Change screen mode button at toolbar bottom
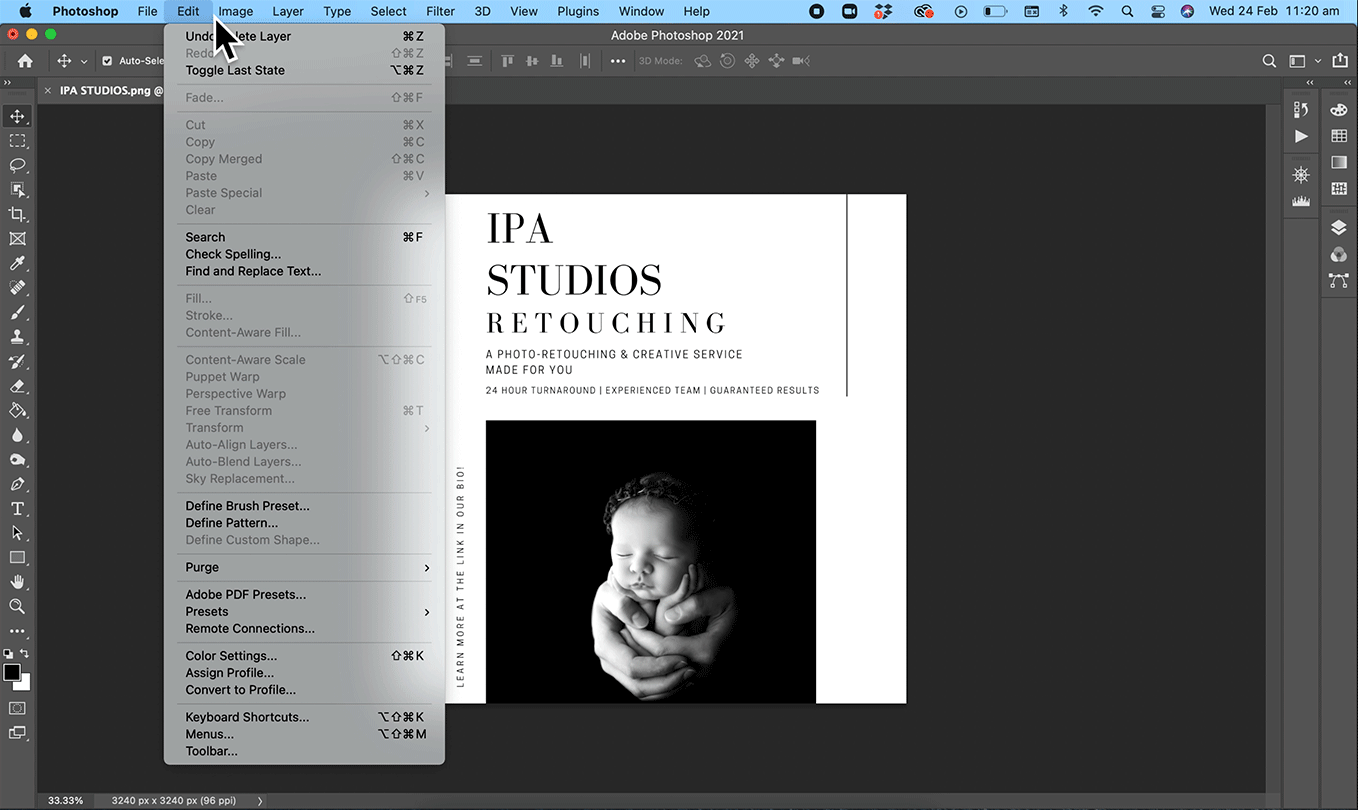The image size is (1358, 810). pos(17,733)
